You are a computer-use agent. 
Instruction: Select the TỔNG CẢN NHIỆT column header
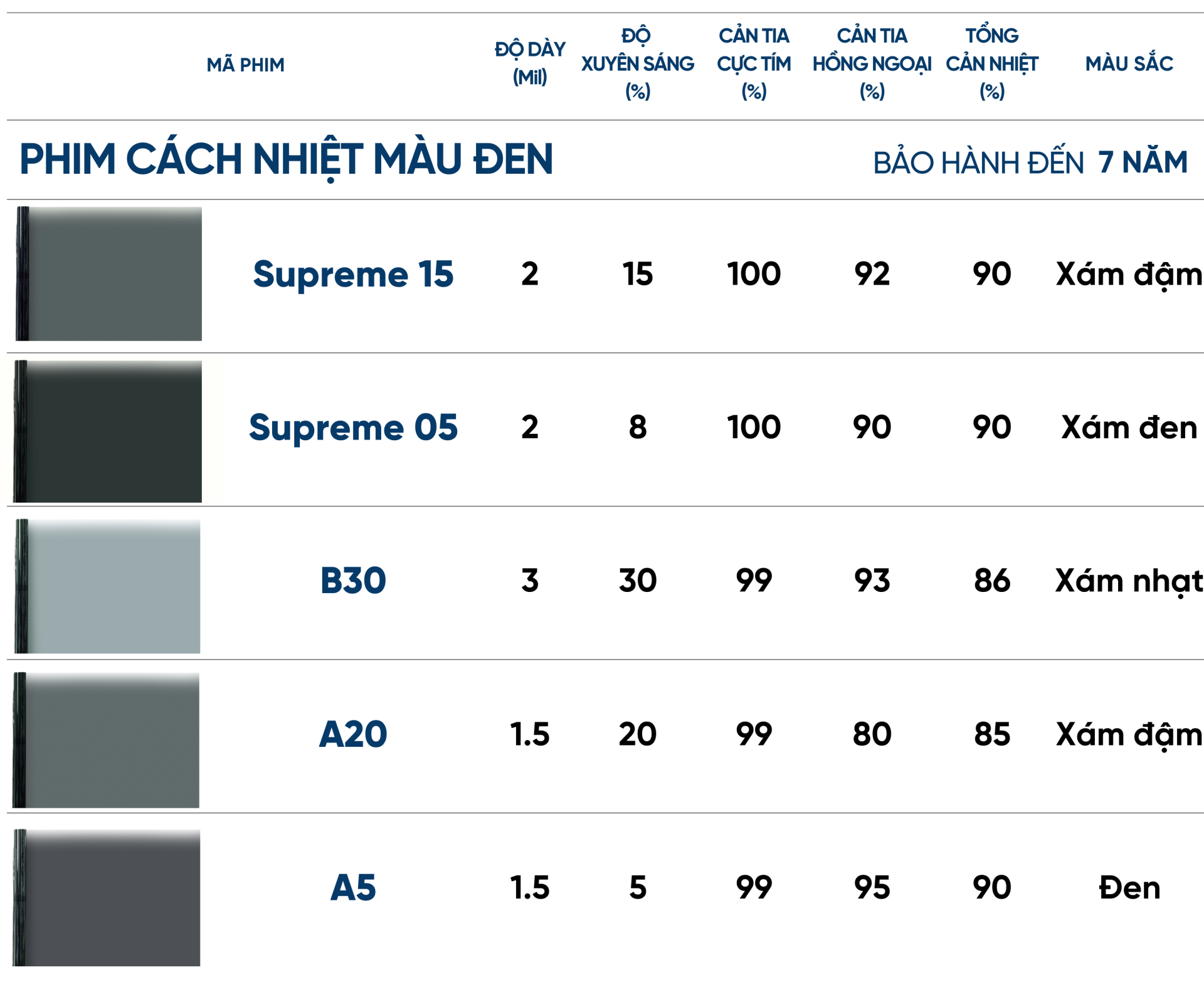[x=992, y=63]
